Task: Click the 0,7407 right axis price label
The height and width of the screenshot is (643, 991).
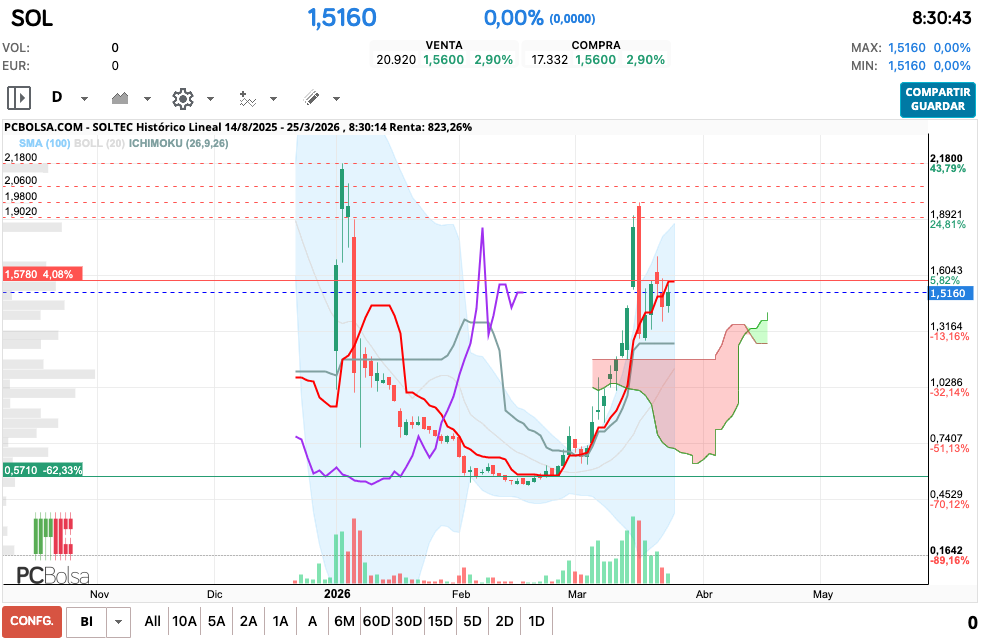Action: (946, 438)
